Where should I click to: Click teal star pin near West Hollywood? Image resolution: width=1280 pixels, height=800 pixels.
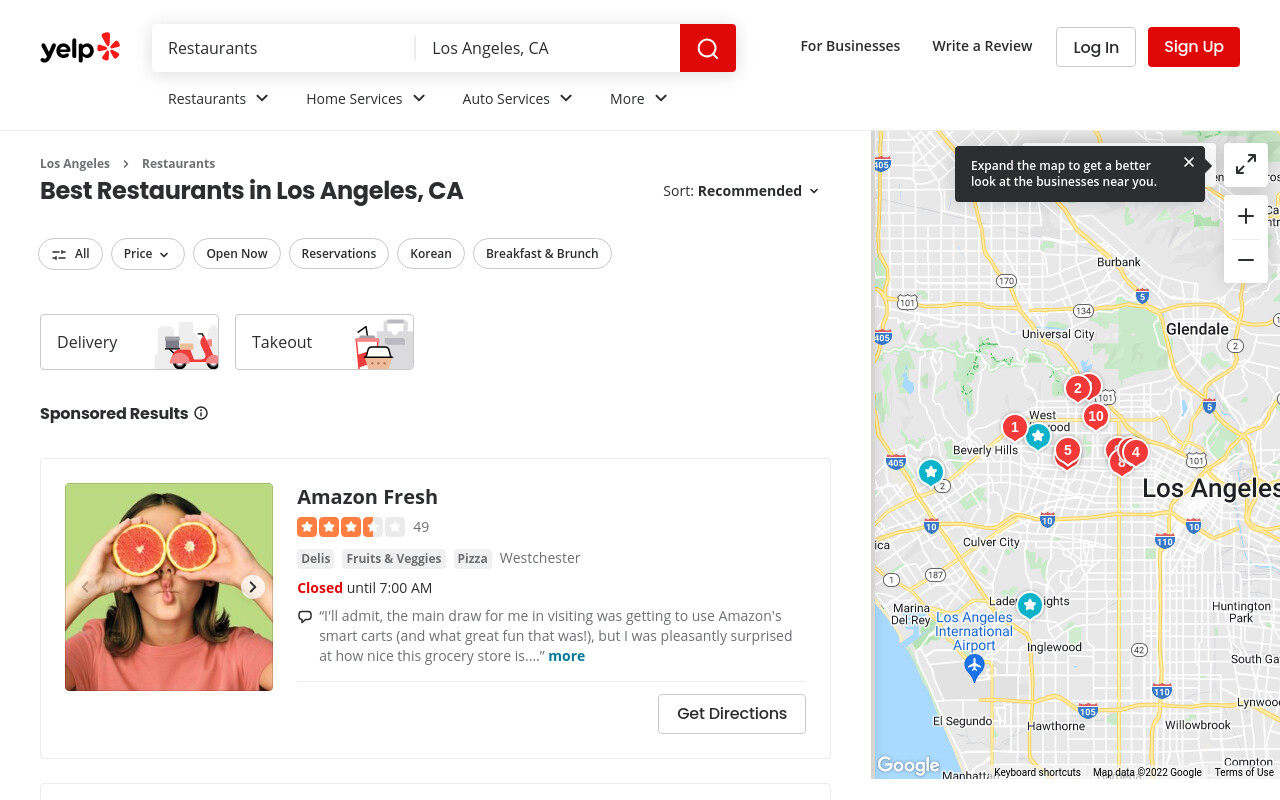click(1038, 436)
